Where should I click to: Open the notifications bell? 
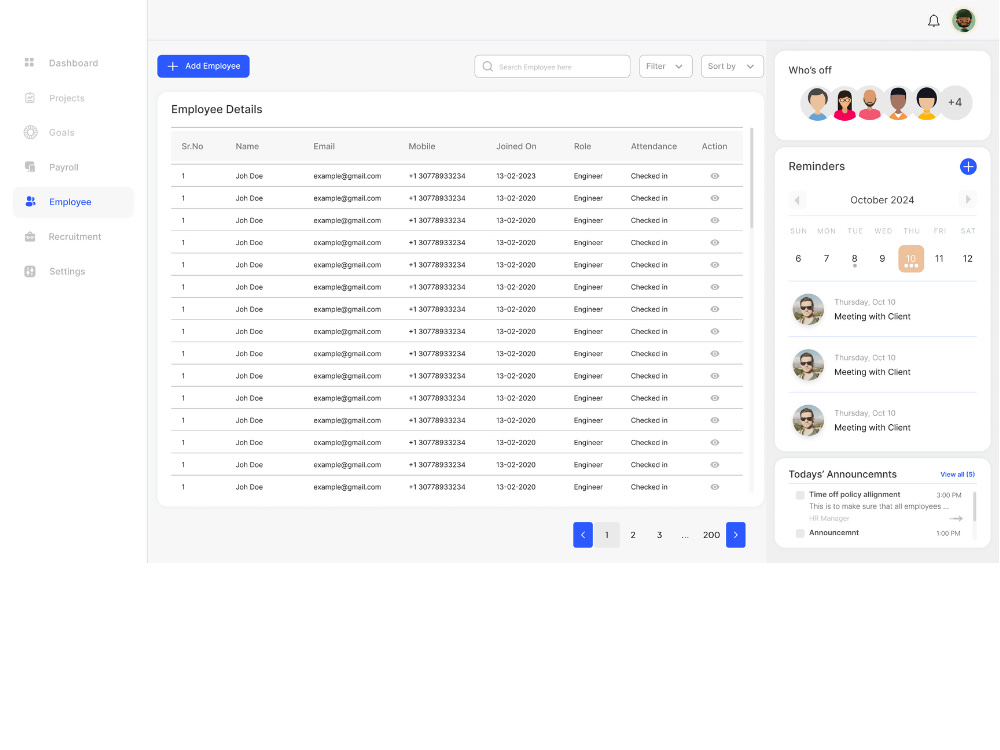click(x=933, y=21)
